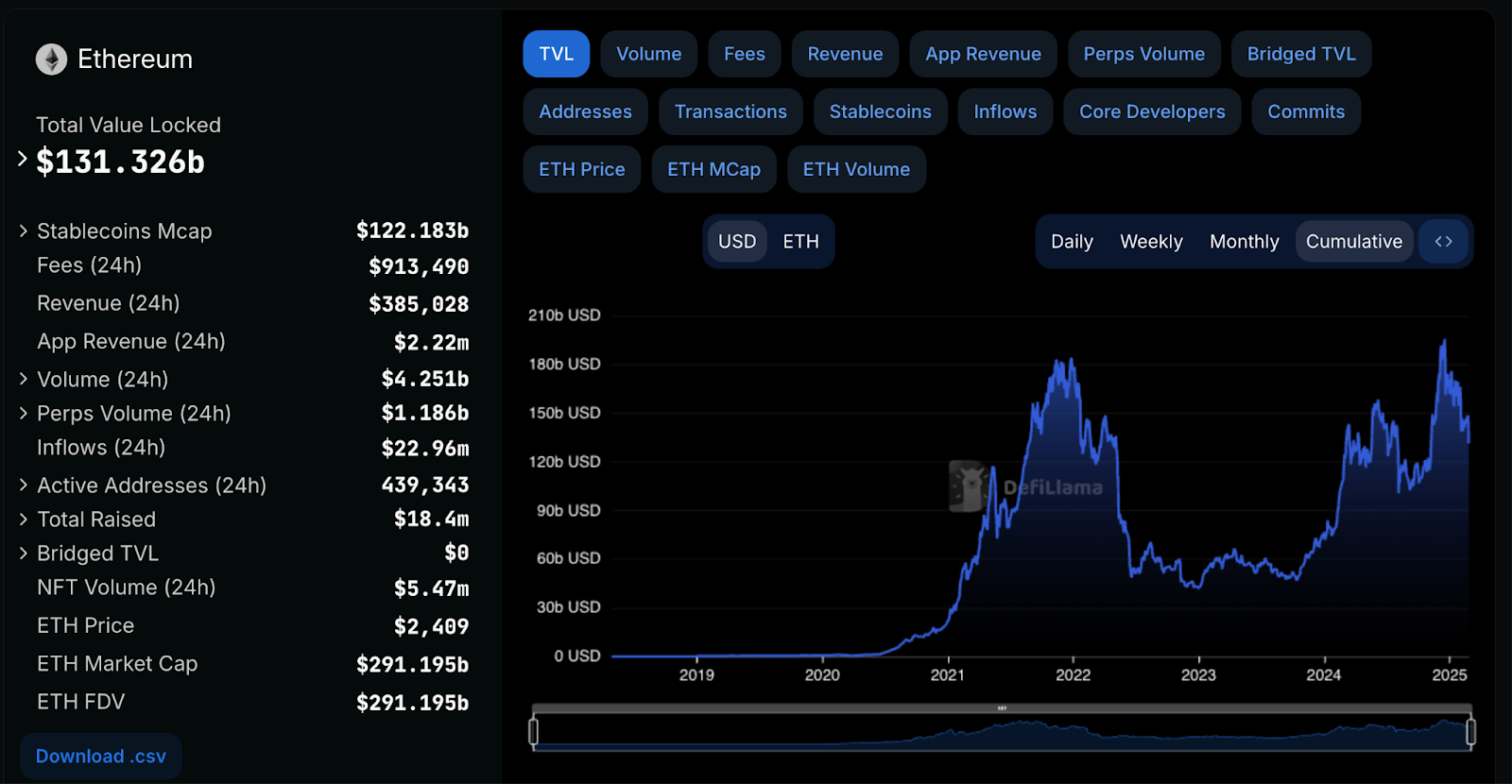Image resolution: width=1512 pixels, height=784 pixels.
Task: Toggle the TVL chart metric
Action: coord(556,54)
